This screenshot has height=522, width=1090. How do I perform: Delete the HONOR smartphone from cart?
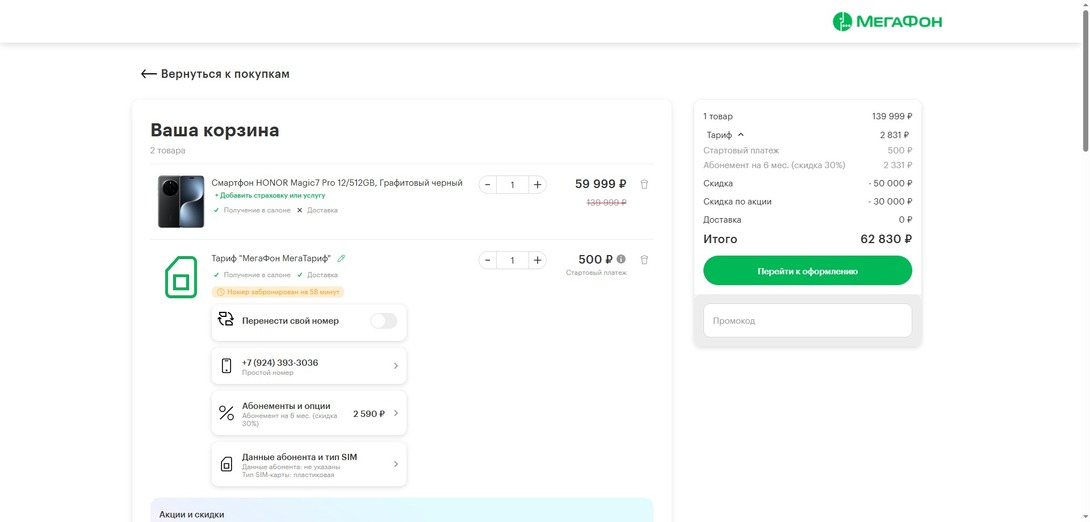(644, 184)
